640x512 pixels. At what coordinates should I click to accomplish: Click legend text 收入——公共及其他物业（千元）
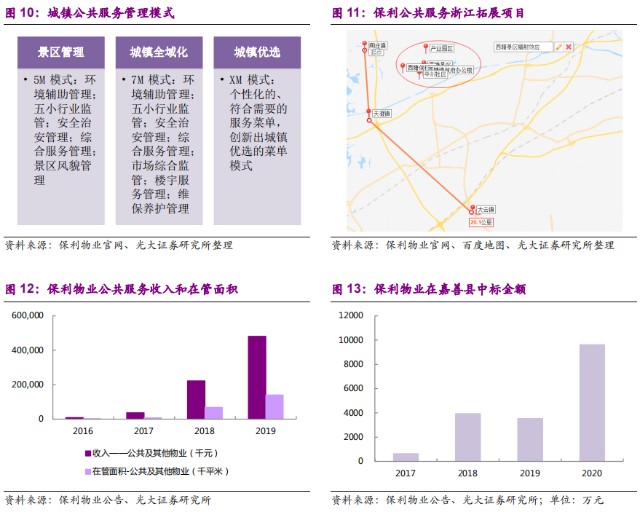click(155, 453)
